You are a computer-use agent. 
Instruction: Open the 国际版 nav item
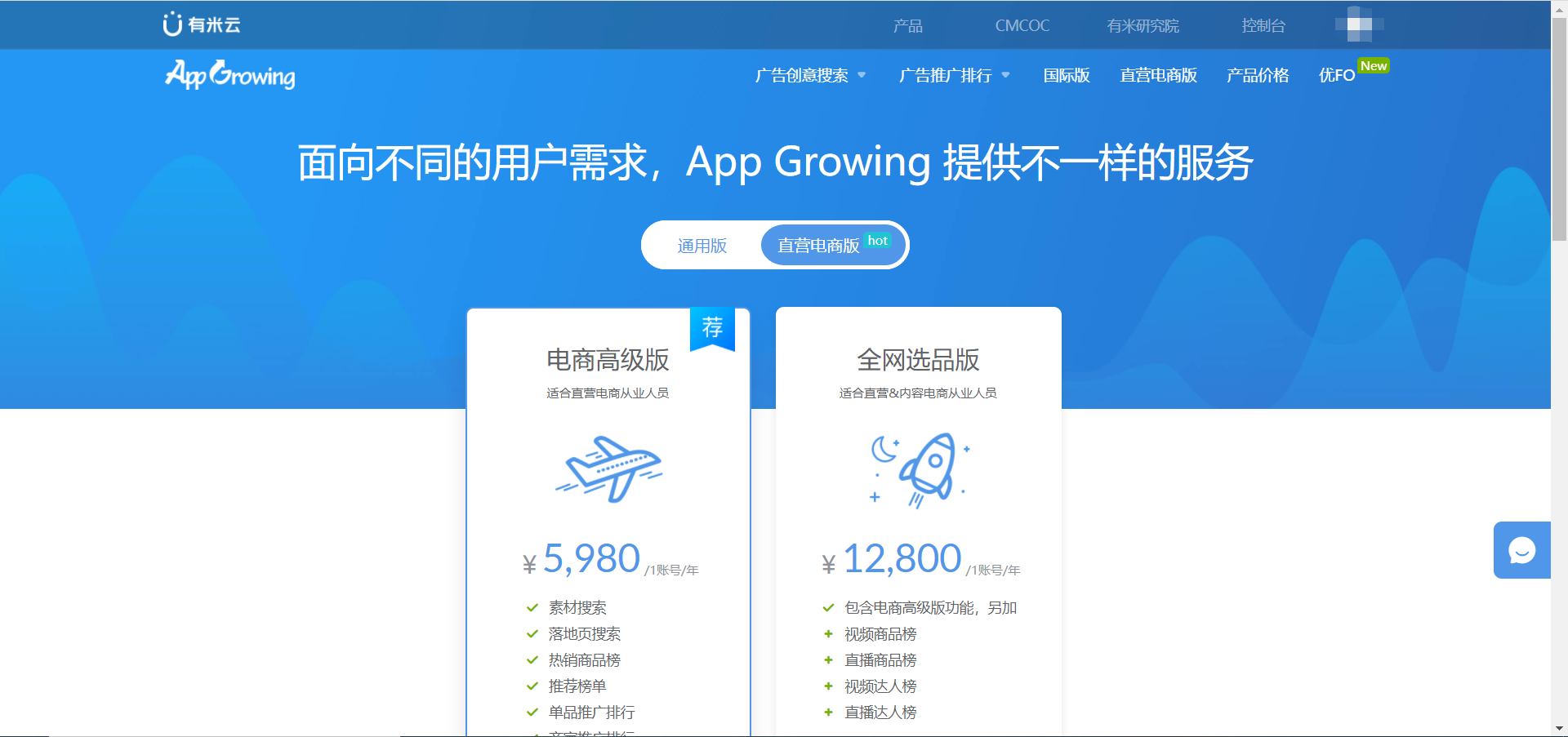click(1067, 75)
